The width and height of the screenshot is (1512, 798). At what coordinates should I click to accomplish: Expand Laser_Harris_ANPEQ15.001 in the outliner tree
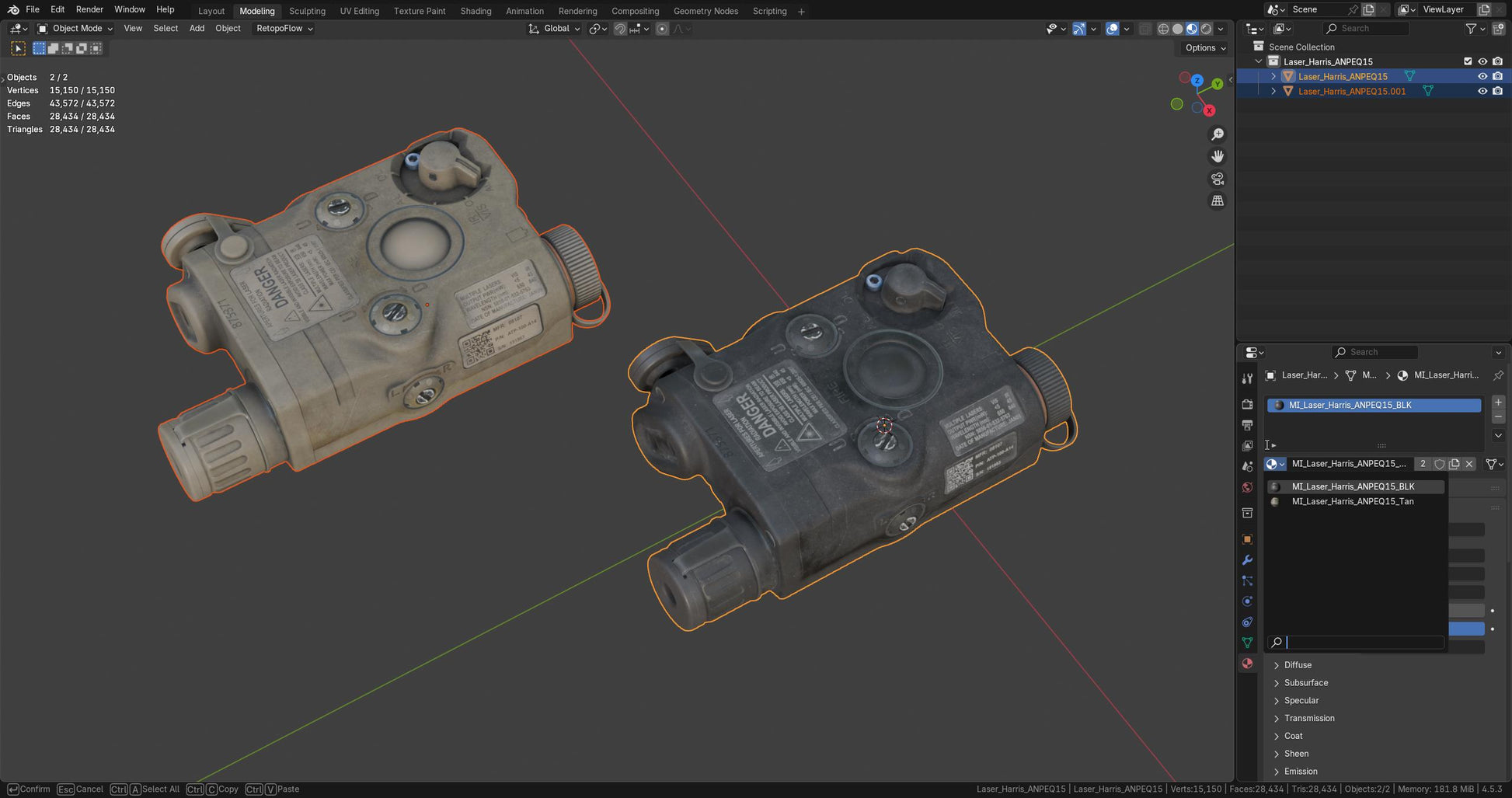pos(1273,91)
